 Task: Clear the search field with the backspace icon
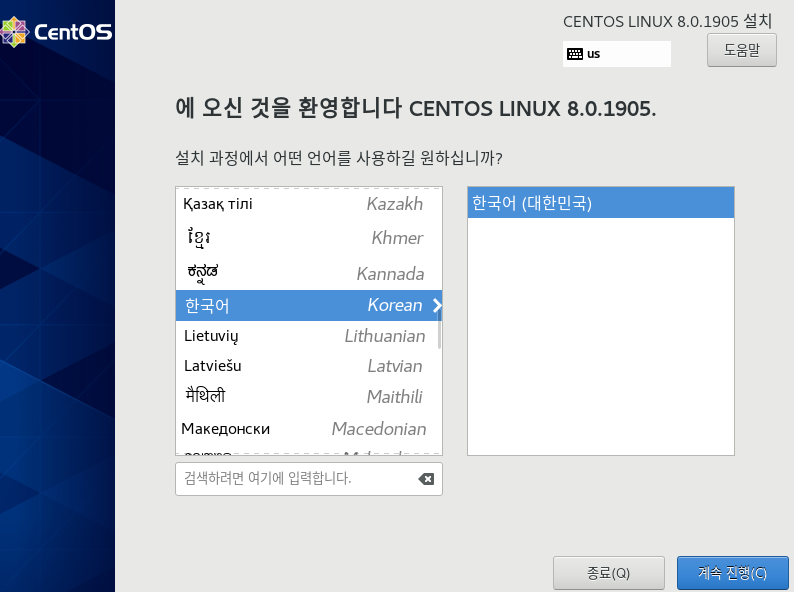(426, 479)
